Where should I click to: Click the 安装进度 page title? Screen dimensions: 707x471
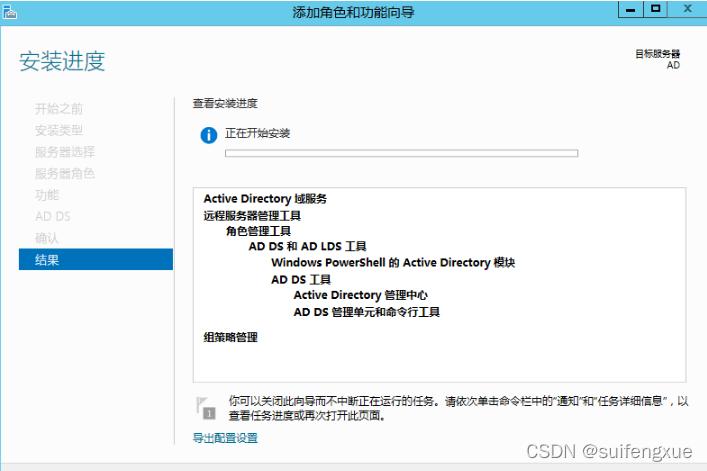(62, 61)
